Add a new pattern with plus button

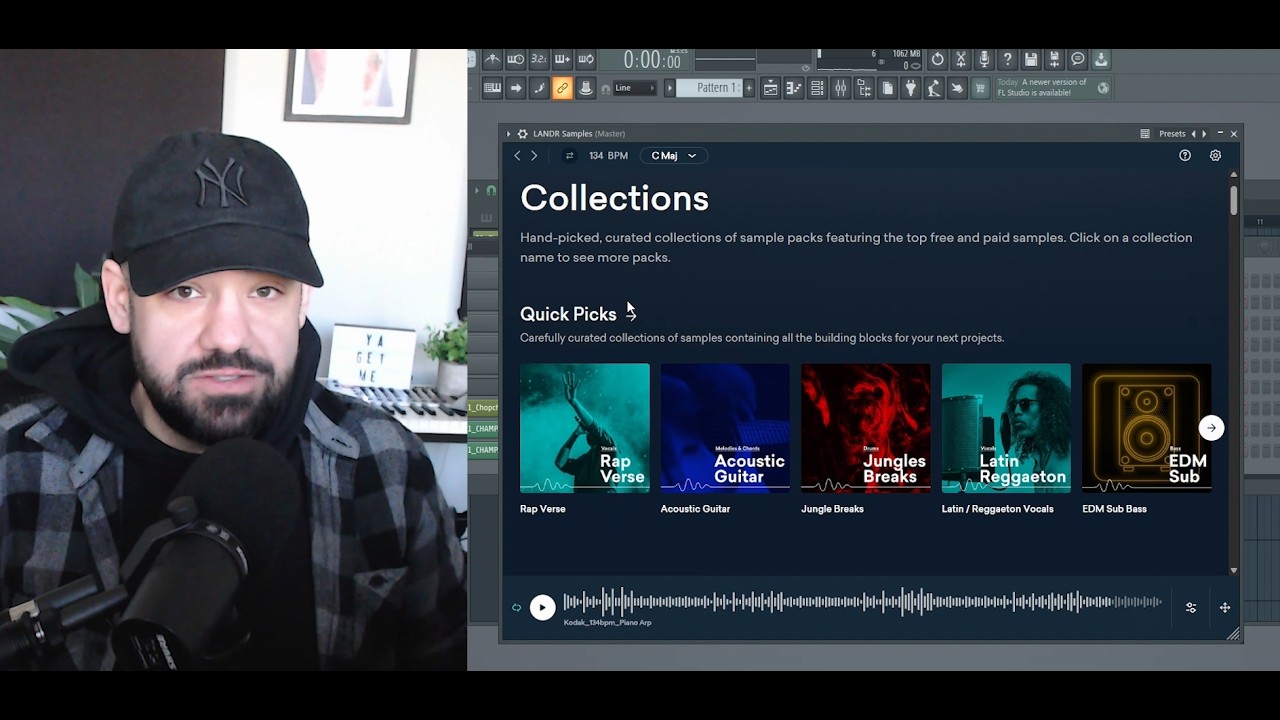748,88
